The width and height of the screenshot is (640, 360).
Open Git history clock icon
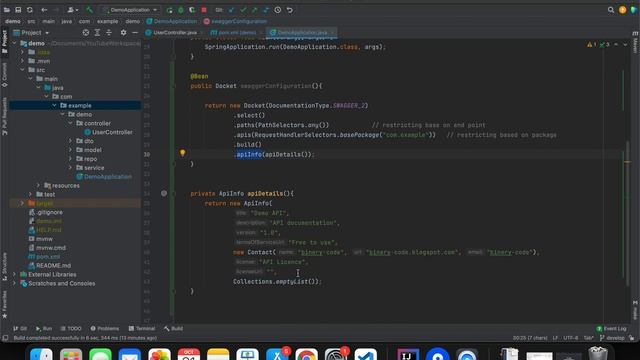coord(278,10)
